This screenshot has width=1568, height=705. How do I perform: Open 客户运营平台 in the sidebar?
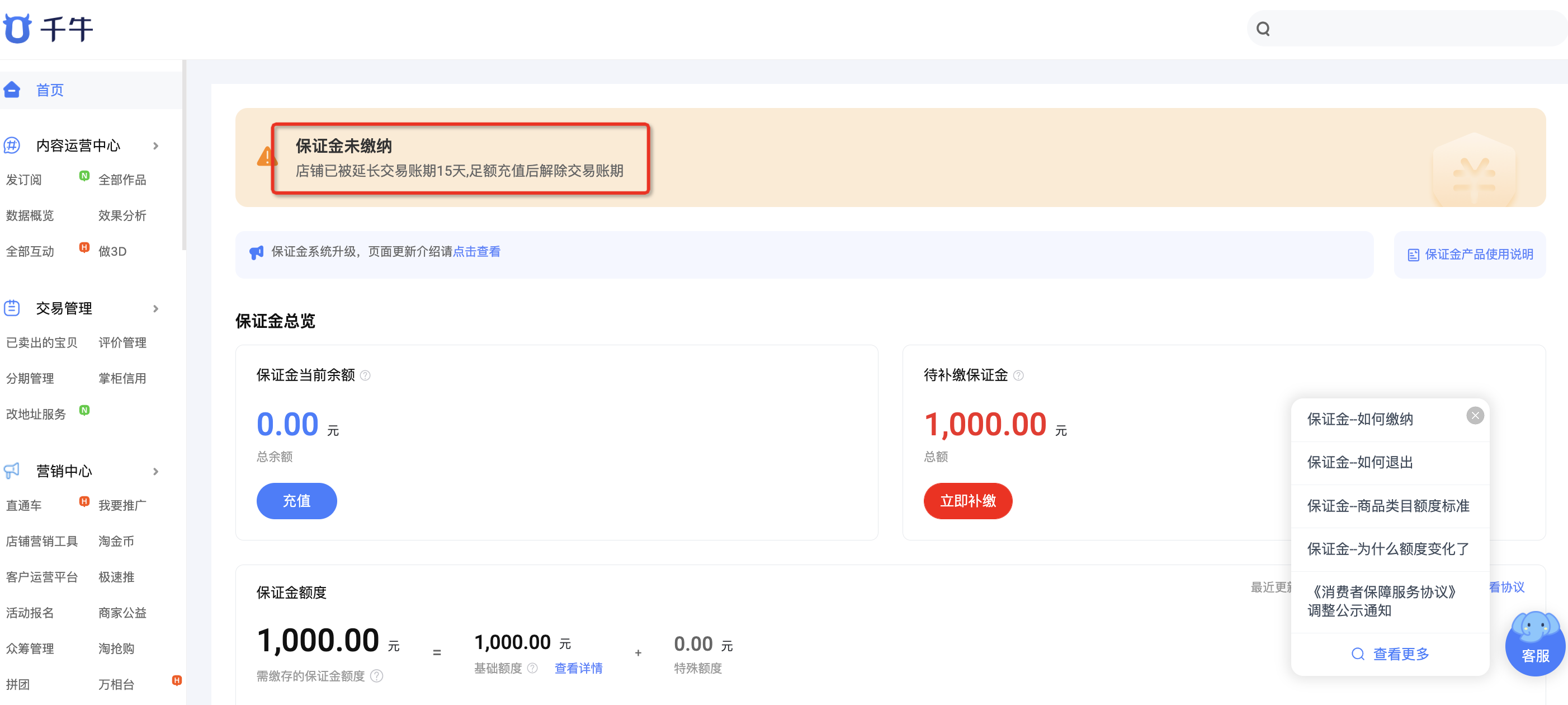coord(42,577)
